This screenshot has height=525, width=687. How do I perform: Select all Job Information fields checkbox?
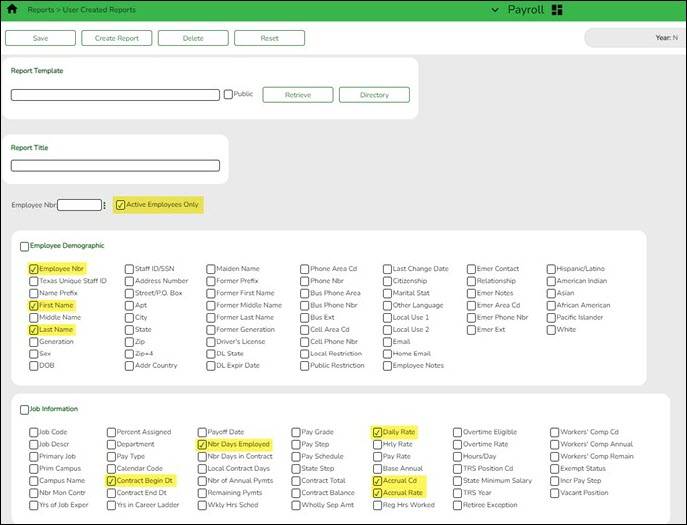point(24,409)
